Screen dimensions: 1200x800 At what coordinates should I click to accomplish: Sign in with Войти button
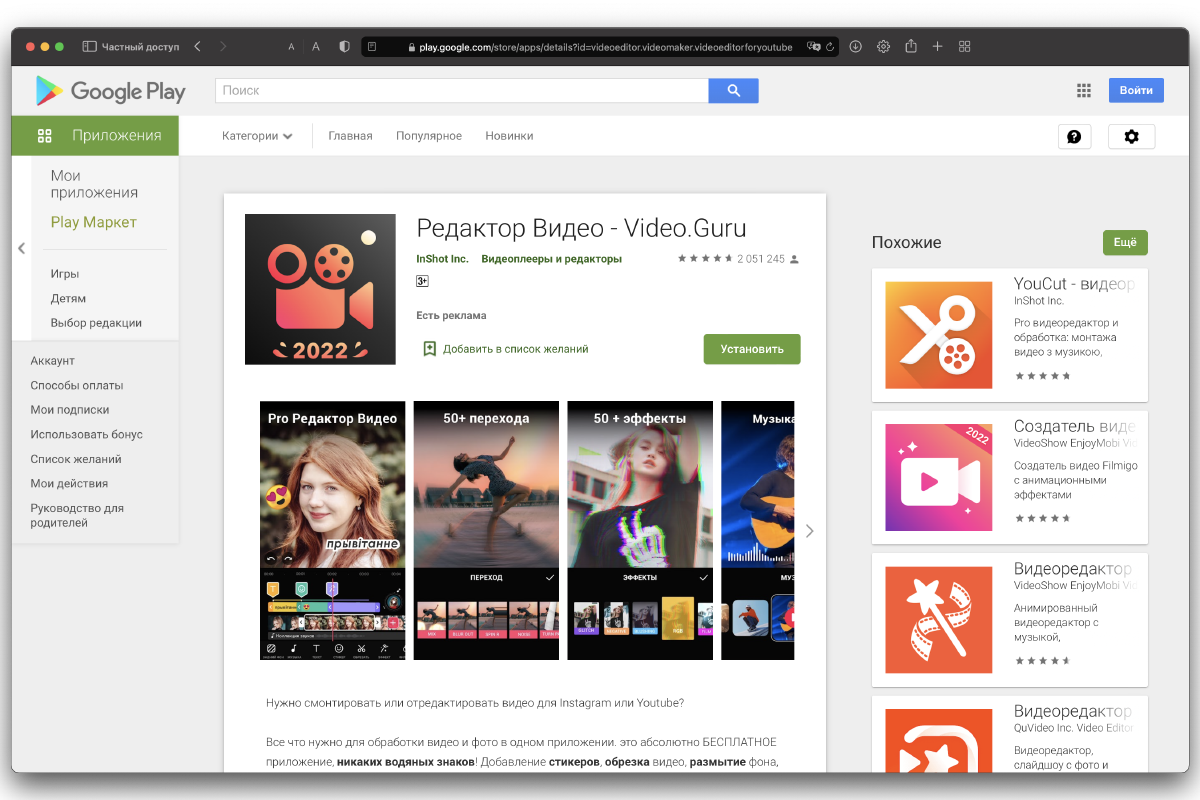click(x=1136, y=90)
